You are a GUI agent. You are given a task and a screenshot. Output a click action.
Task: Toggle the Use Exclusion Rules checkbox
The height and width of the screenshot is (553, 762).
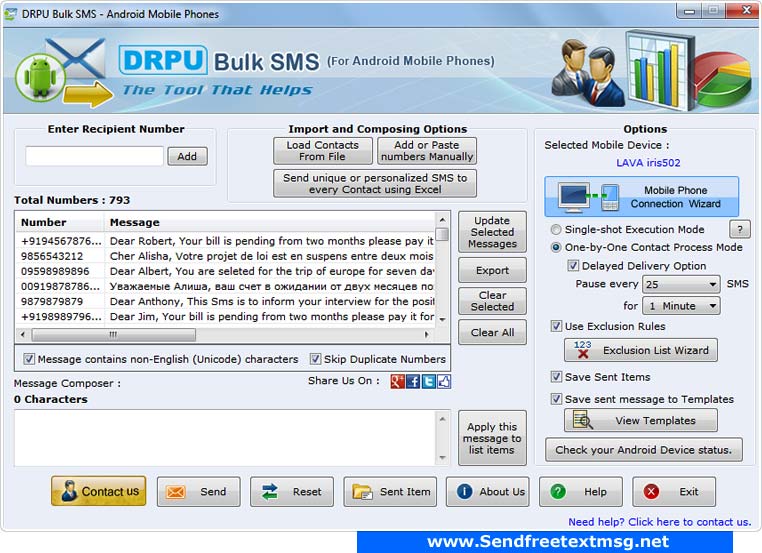click(556, 326)
